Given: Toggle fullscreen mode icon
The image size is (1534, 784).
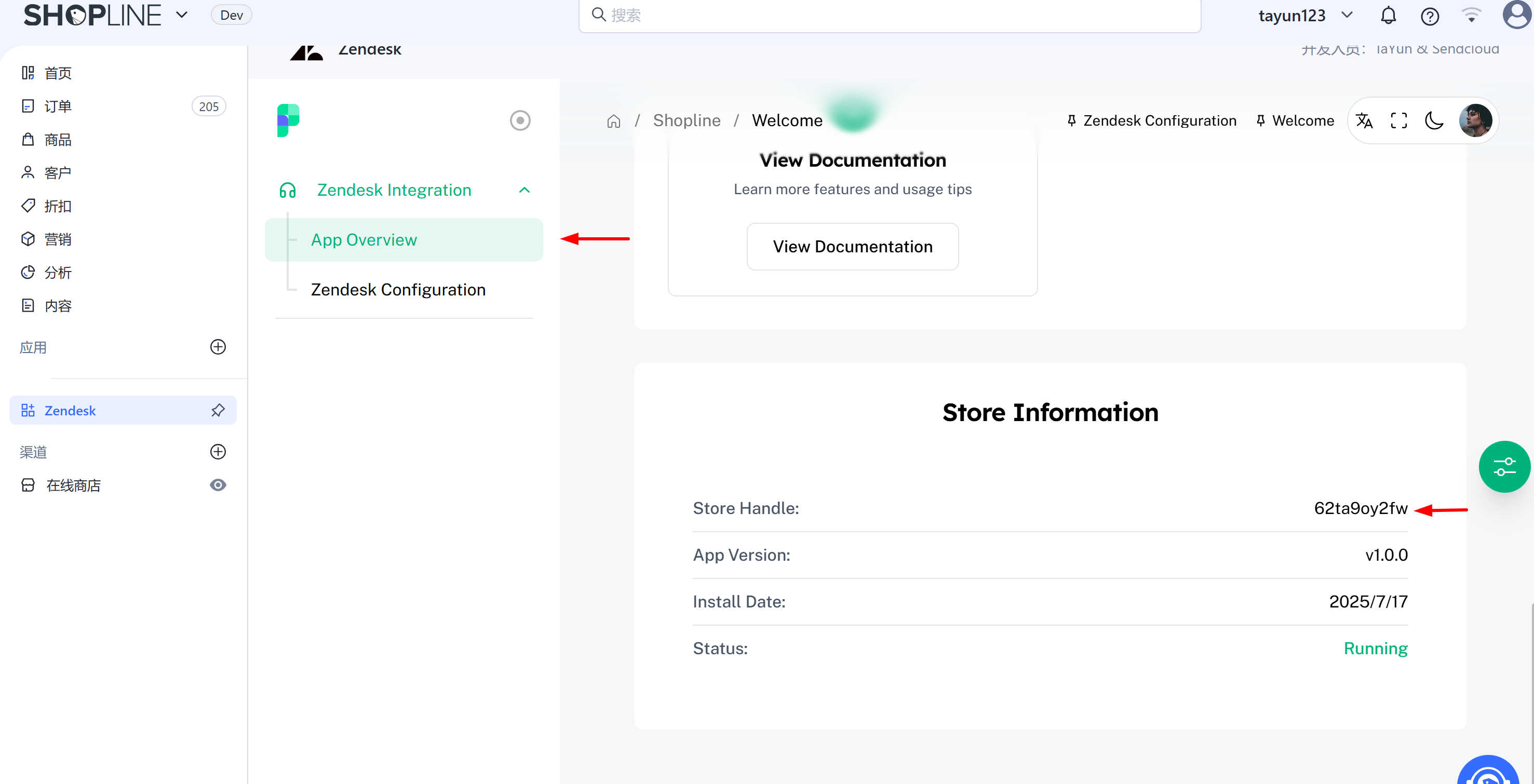Looking at the screenshot, I should click(x=1399, y=120).
